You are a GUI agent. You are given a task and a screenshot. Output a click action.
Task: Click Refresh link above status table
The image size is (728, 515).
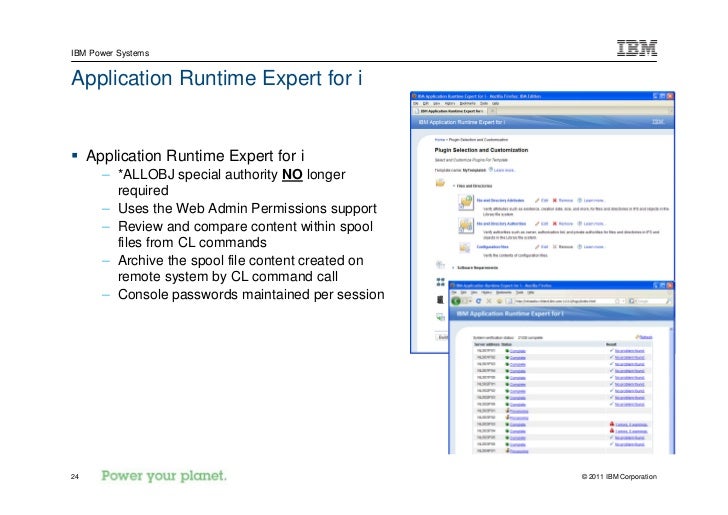pos(646,337)
